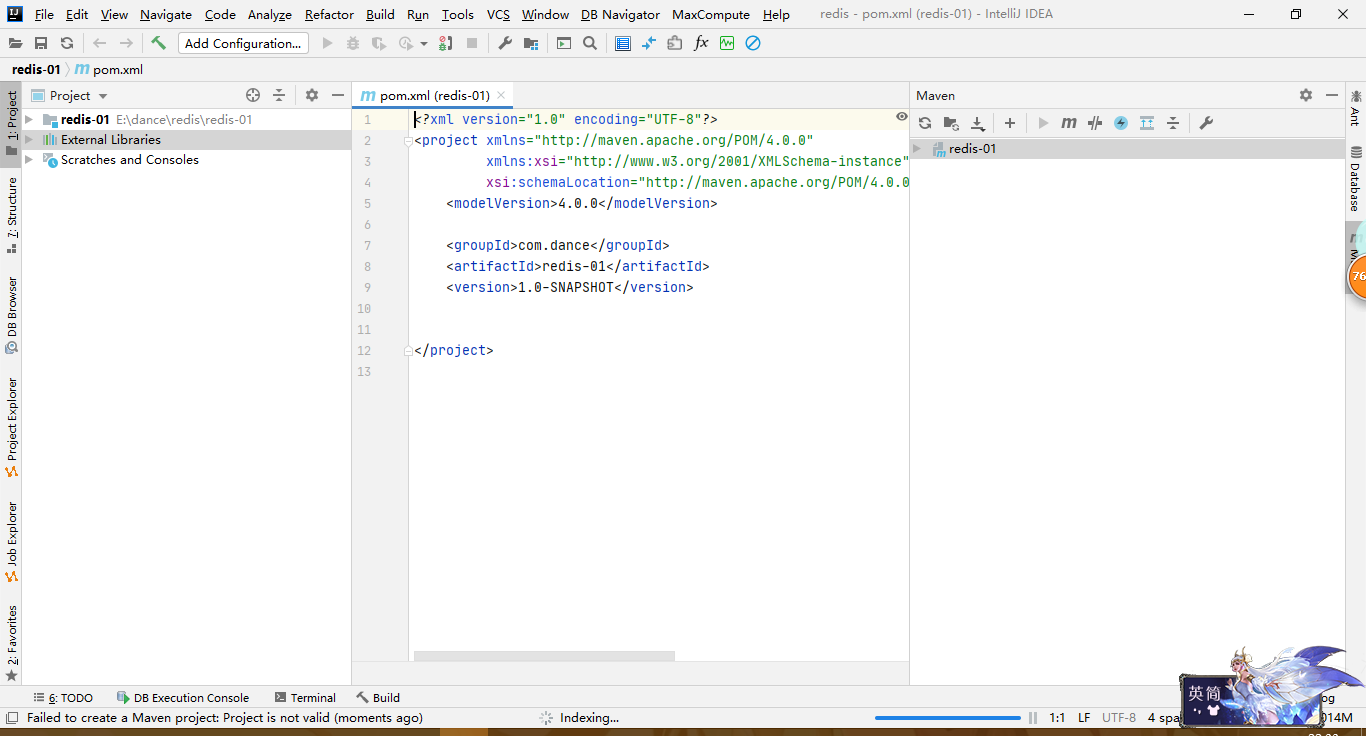This screenshot has height=736, width=1366.
Task: Toggle Maven offline mode lightning icon
Action: click(1121, 122)
